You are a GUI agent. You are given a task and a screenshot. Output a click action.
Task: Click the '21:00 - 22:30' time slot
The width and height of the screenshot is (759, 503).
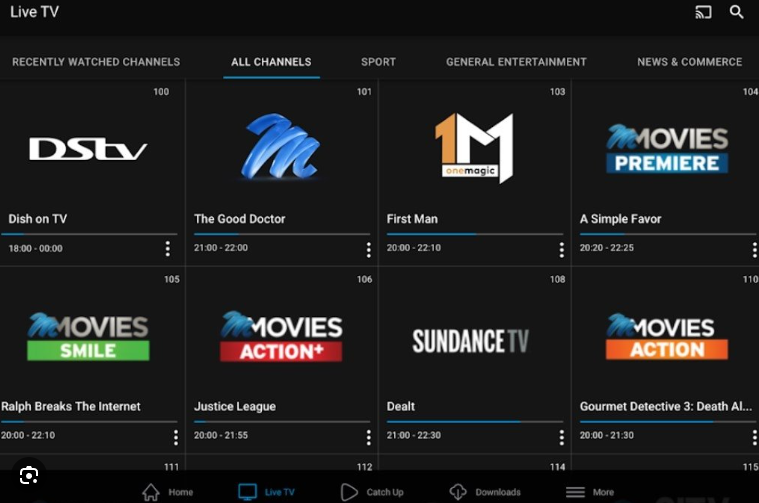click(x=413, y=435)
